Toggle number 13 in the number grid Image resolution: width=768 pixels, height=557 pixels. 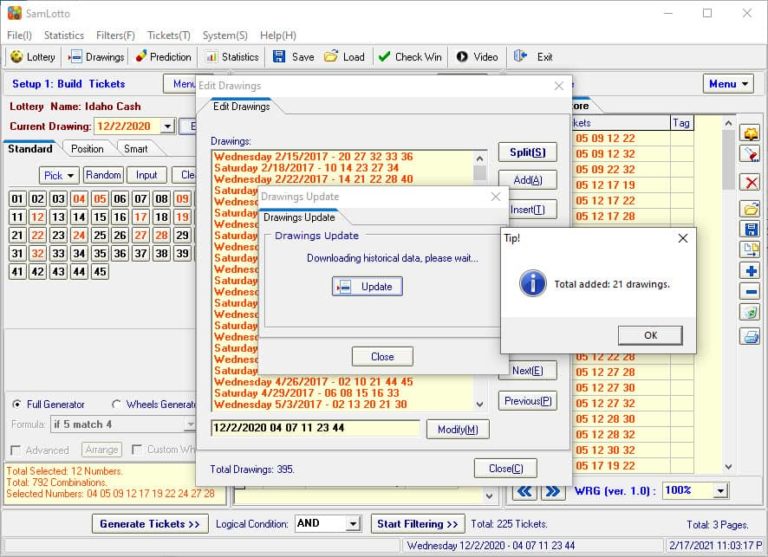(x=58, y=217)
